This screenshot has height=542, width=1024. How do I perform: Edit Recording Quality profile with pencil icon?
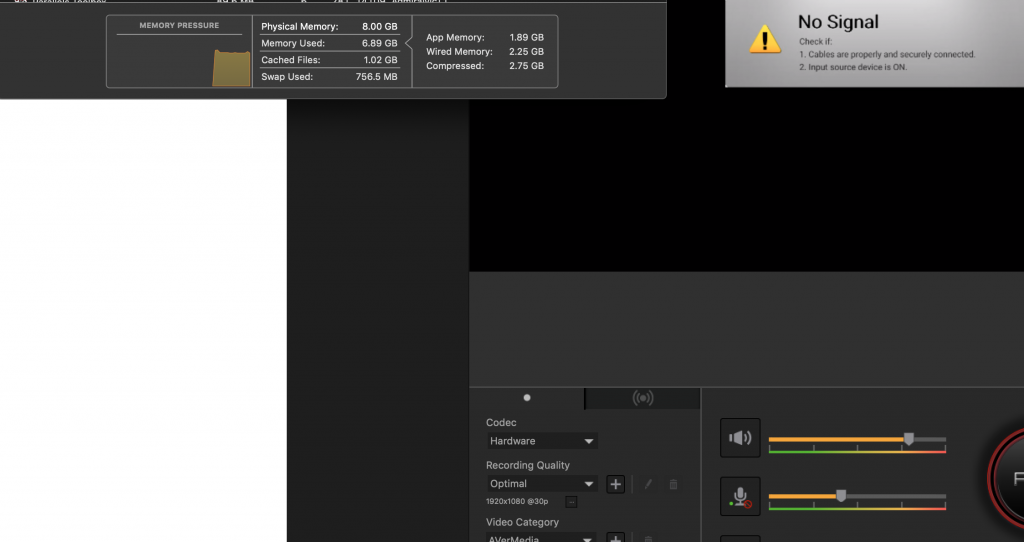pos(648,484)
